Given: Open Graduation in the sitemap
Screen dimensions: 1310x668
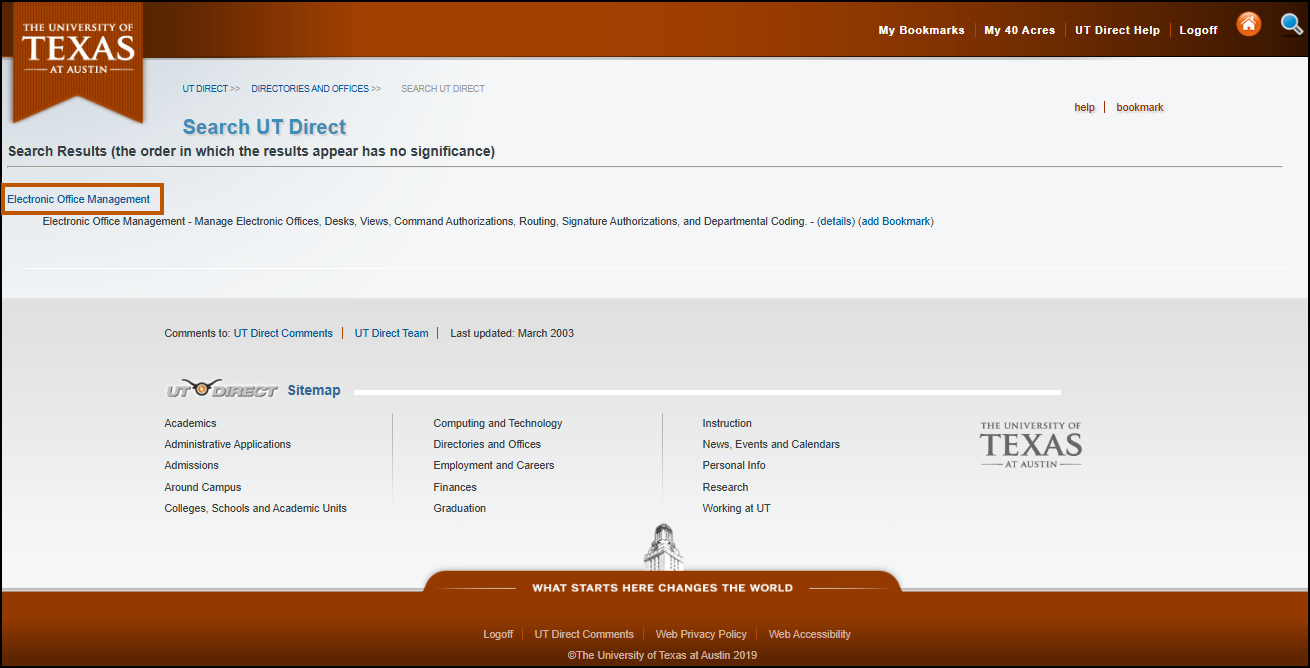Looking at the screenshot, I should click(460, 508).
